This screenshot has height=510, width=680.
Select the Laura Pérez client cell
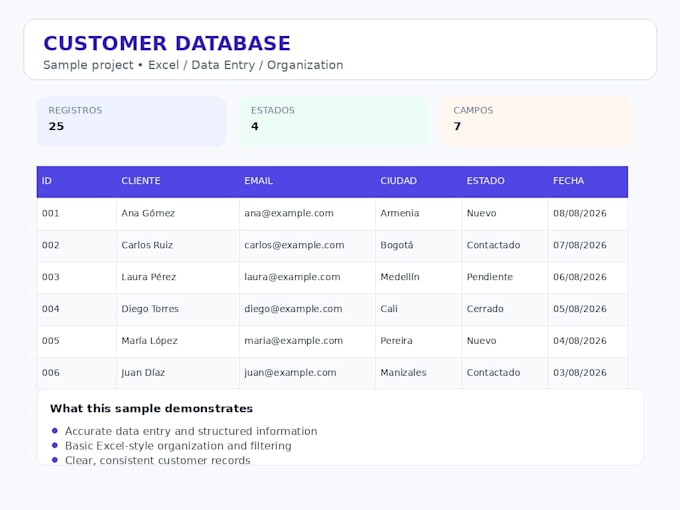178,277
